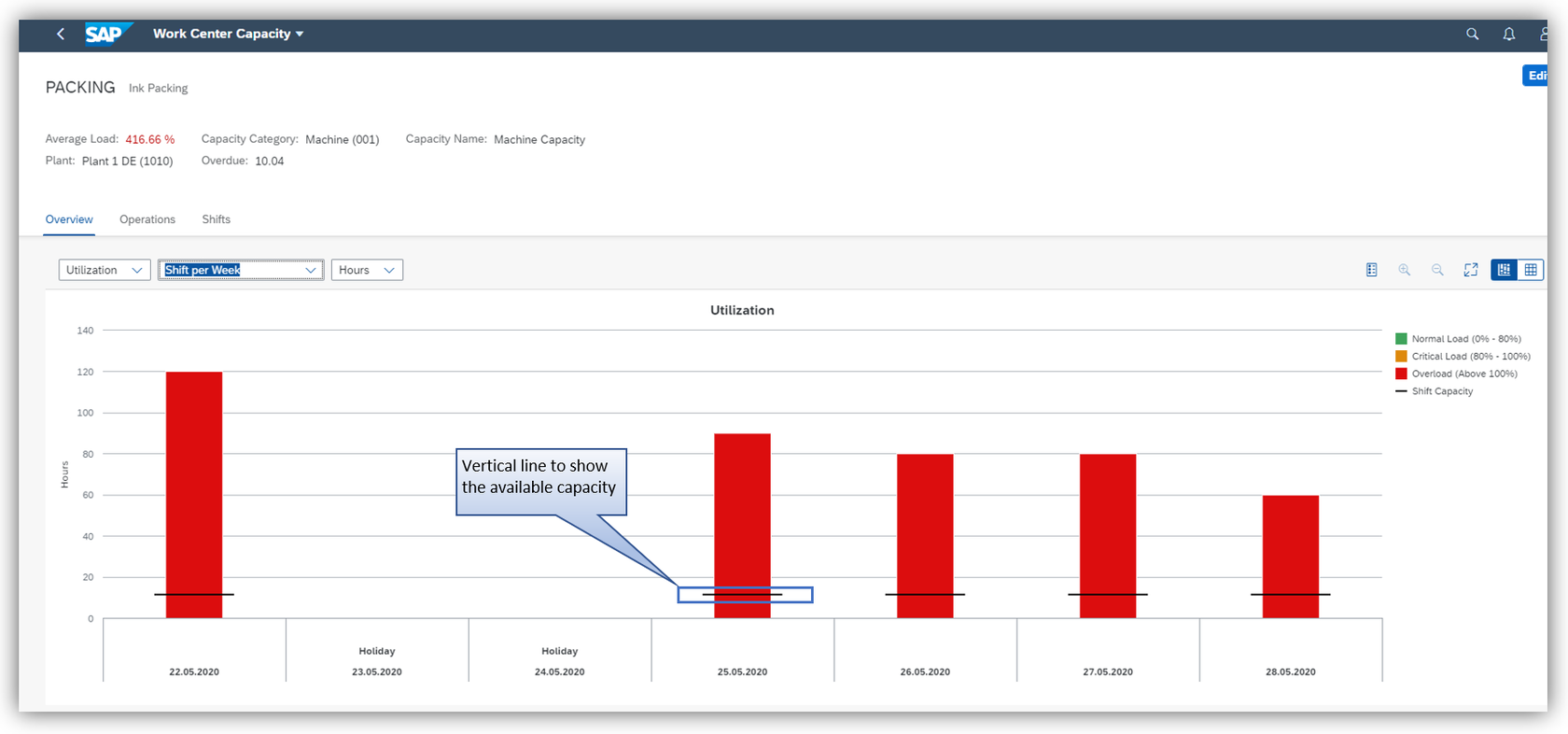Select the 28.05.2020 red bar
The height and width of the screenshot is (734, 1568).
(1291, 557)
